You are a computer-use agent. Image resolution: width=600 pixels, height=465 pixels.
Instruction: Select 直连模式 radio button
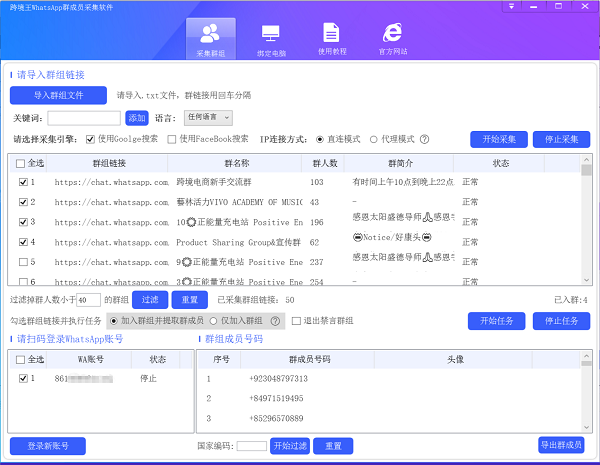[x=320, y=139]
